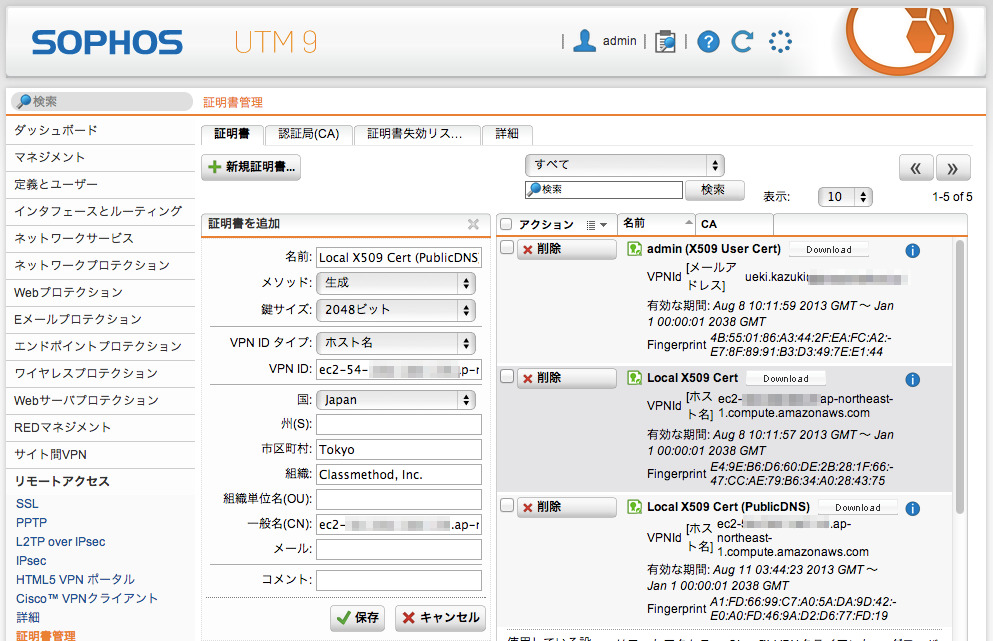Check the box for Local X509 Cert (PublicDNS)
The width and height of the screenshot is (993, 641).
(x=507, y=505)
